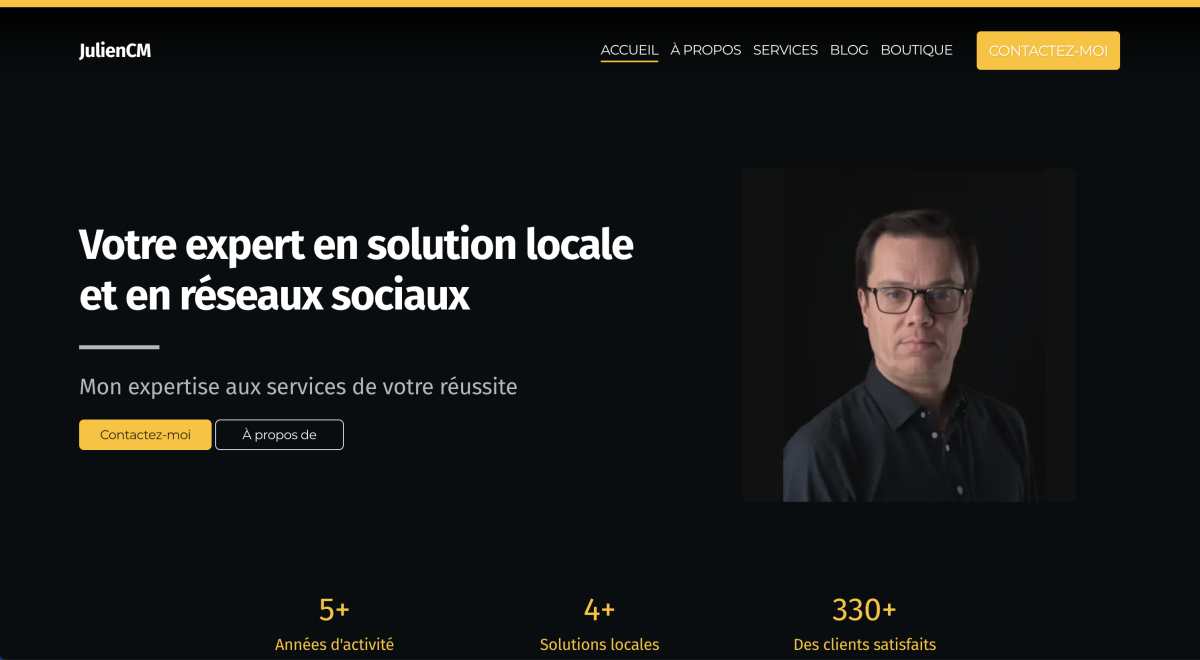Click the Votre expert en solution locale heading
This screenshot has height=660, width=1200.
(x=356, y=269)
